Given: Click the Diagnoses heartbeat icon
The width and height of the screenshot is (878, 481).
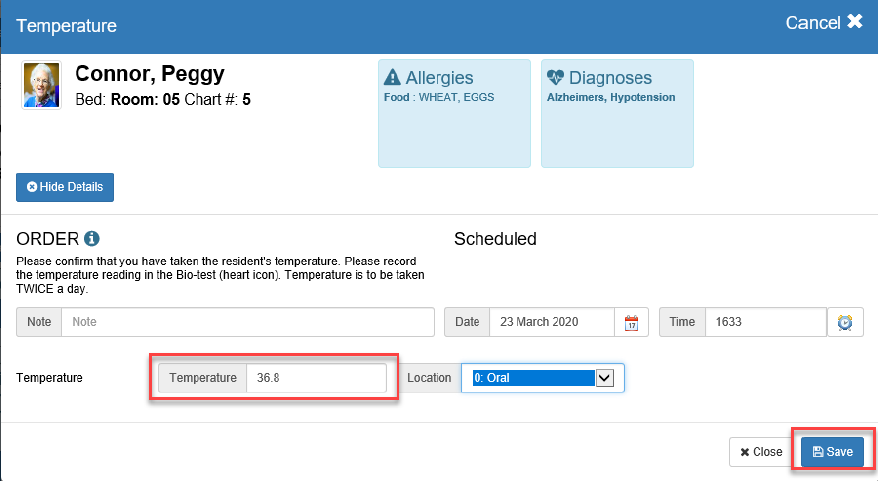Looking at the screenshot, I should pos(556,78).
